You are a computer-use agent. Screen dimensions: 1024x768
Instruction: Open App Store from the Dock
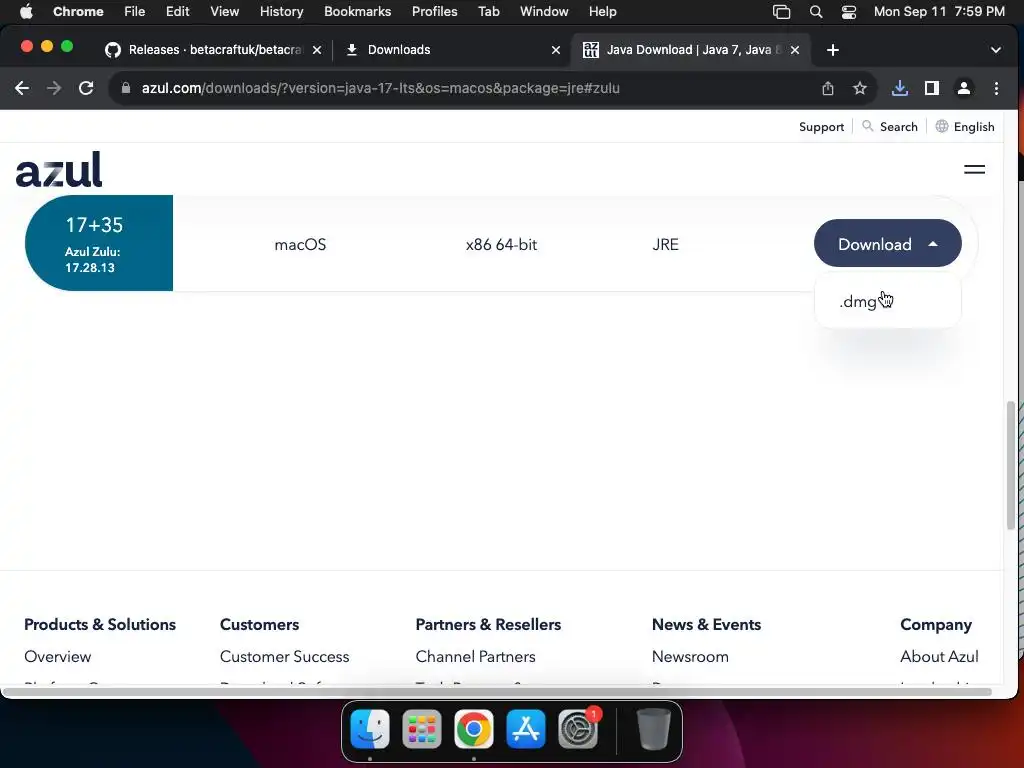tap(526, 729)
